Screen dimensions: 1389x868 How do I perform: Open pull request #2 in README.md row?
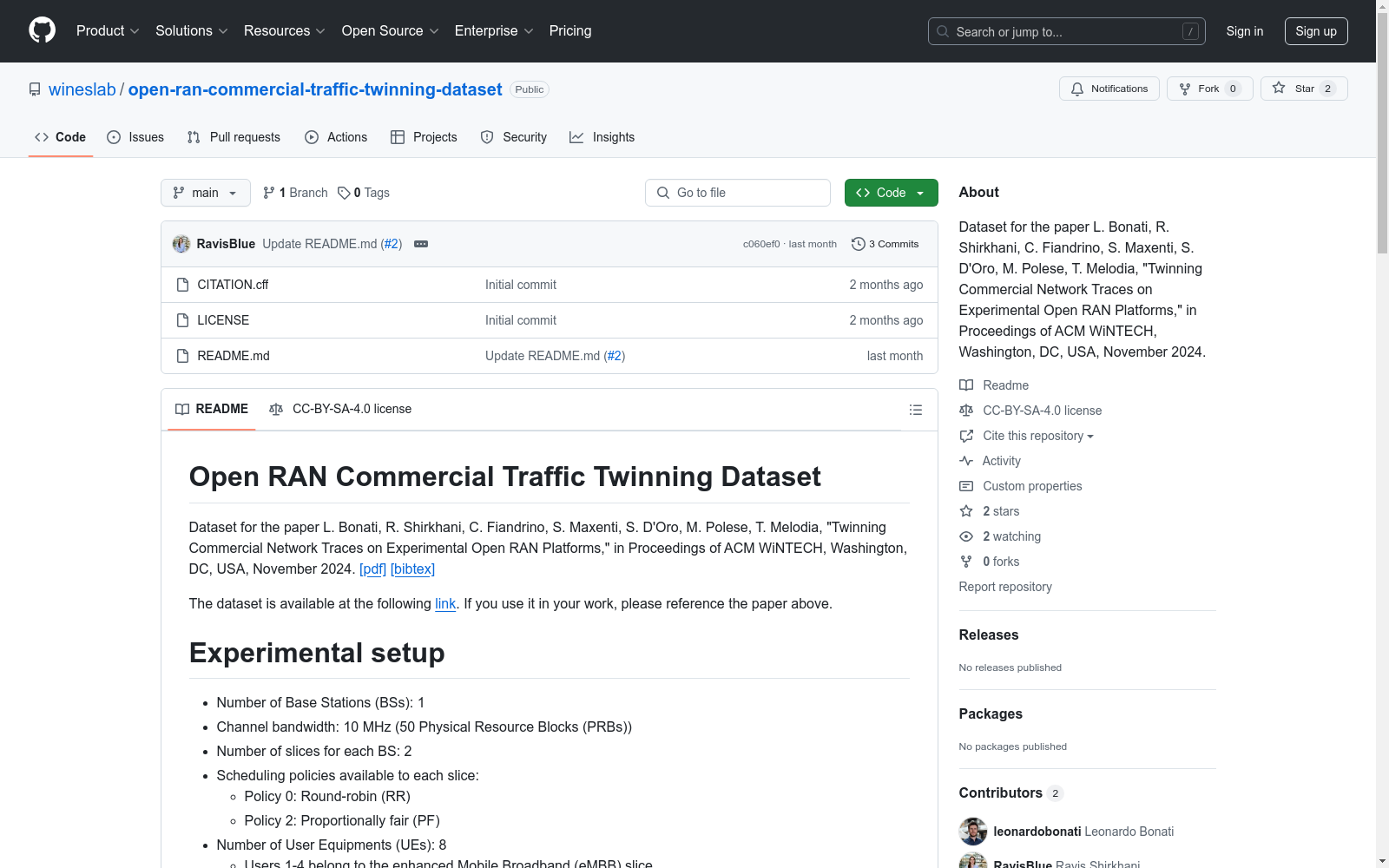point(615,356)
